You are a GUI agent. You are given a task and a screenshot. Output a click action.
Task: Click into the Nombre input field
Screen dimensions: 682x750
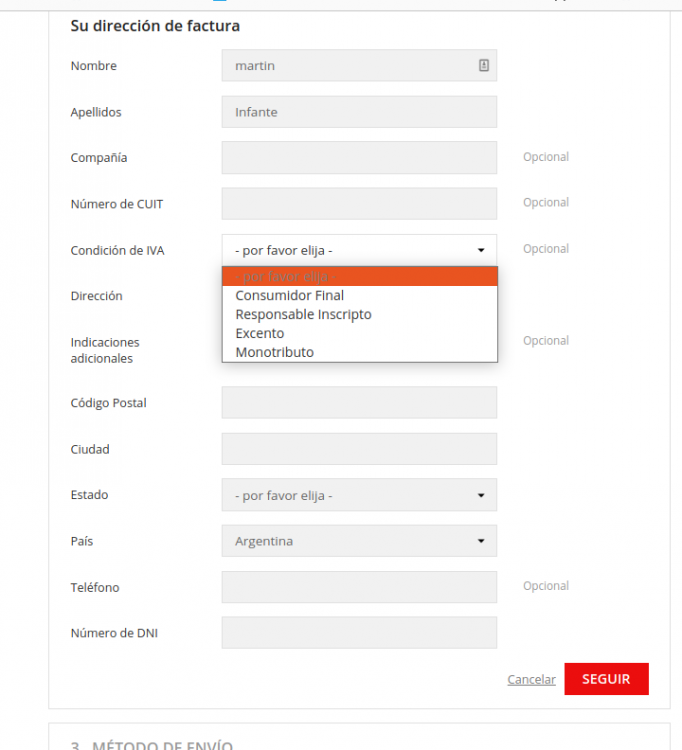(359, 66)
